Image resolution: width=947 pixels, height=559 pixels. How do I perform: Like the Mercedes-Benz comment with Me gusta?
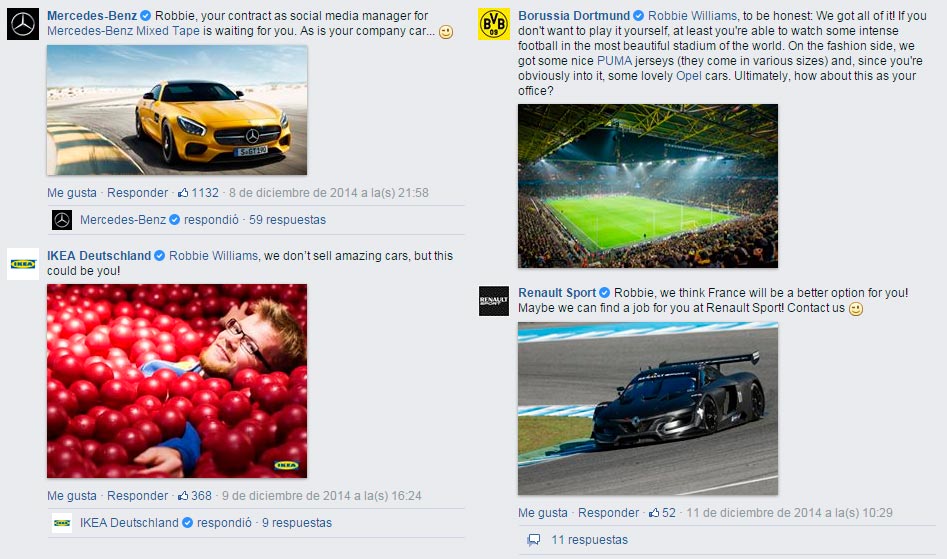(72, 193)
